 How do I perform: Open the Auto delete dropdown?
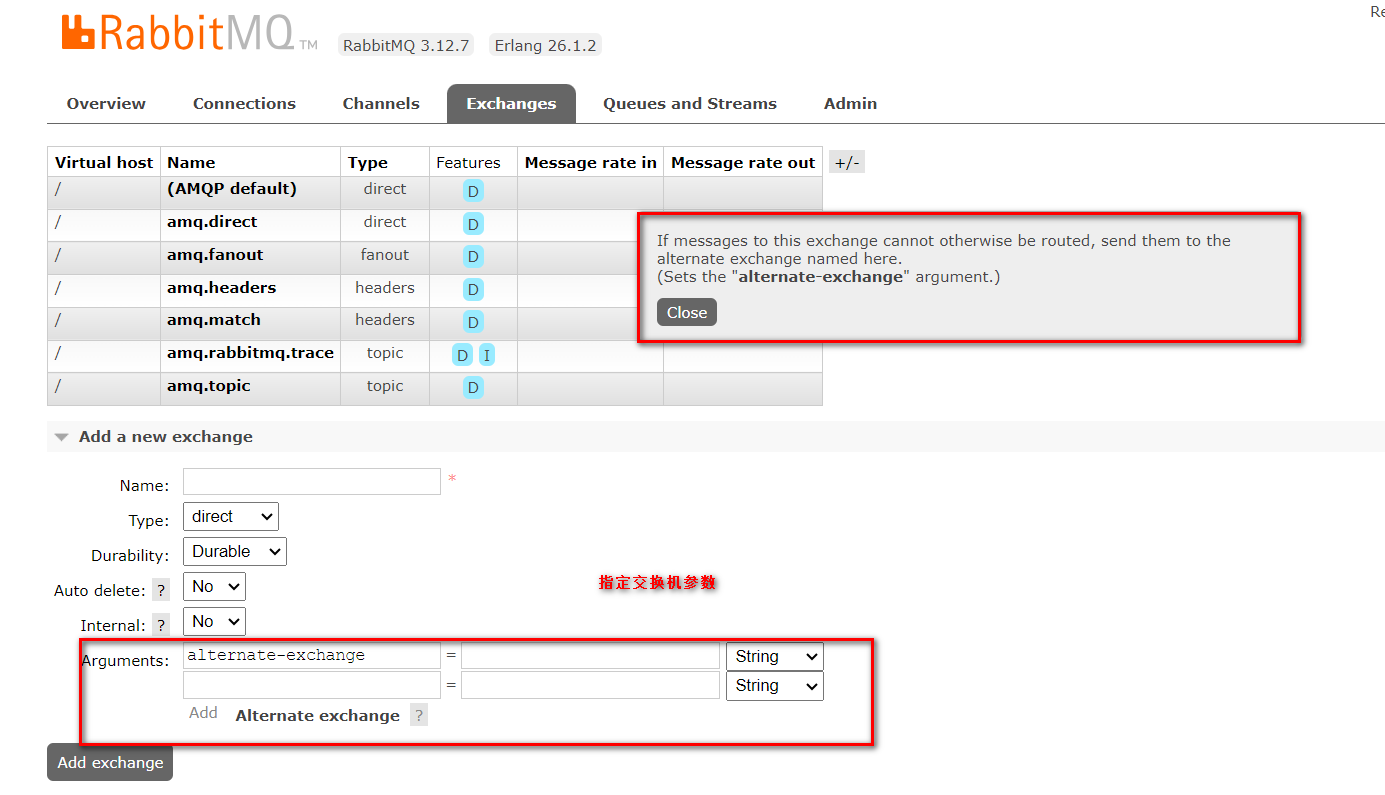[215, 586]
